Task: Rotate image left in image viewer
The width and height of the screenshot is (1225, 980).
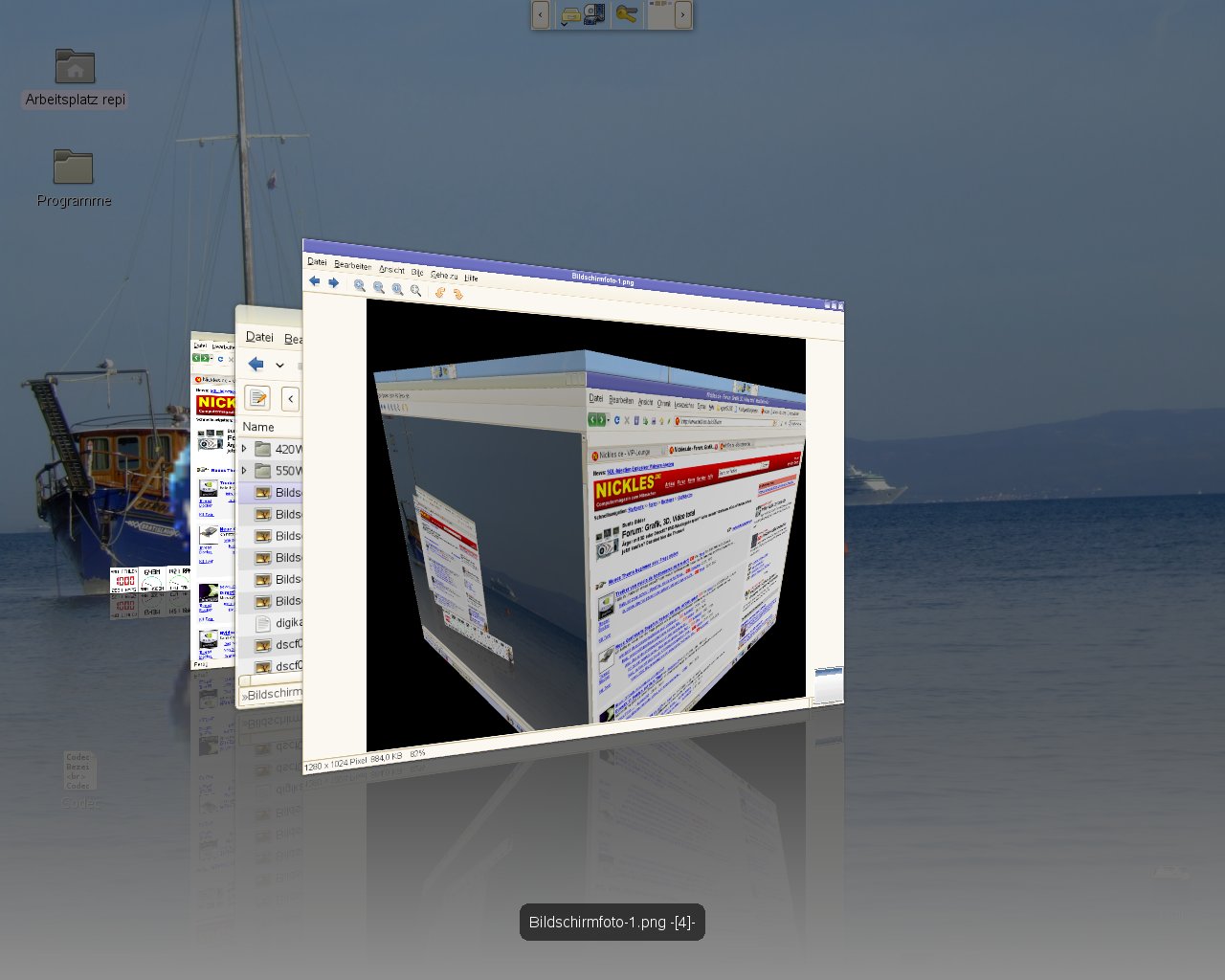Action: click(440, 292)
